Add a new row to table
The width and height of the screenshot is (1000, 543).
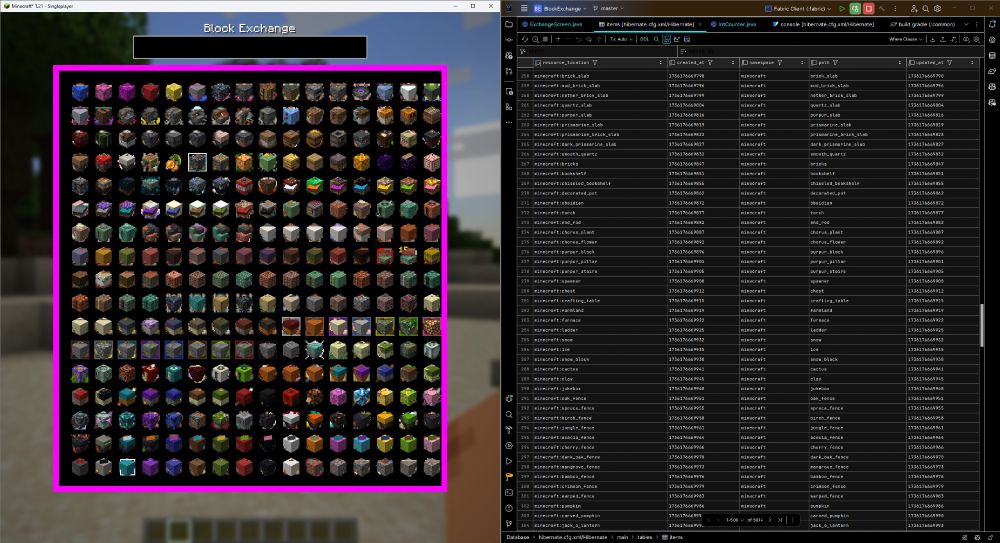tap(558, 39)
